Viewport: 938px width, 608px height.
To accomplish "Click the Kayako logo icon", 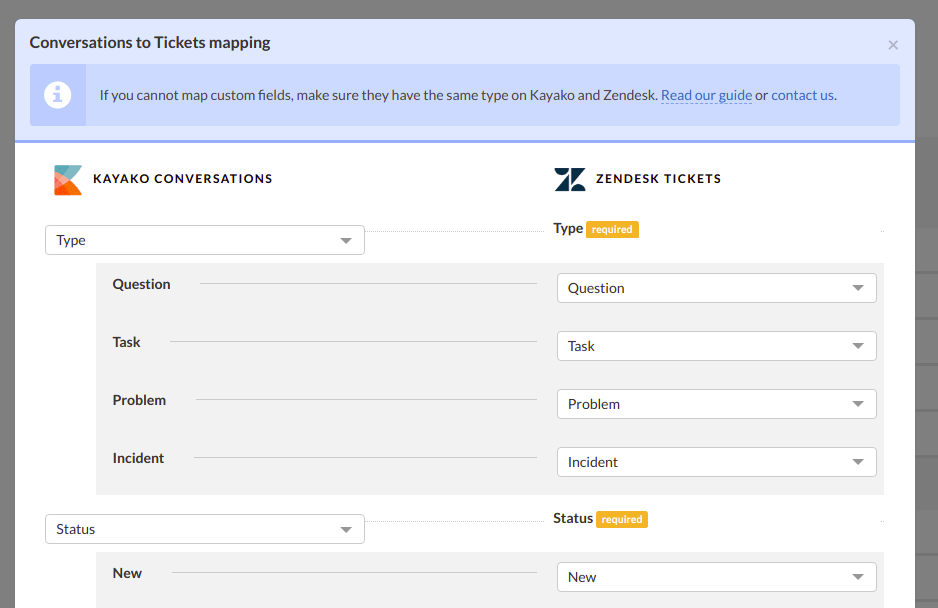I will pyautogui.click(x=68, y=180).
